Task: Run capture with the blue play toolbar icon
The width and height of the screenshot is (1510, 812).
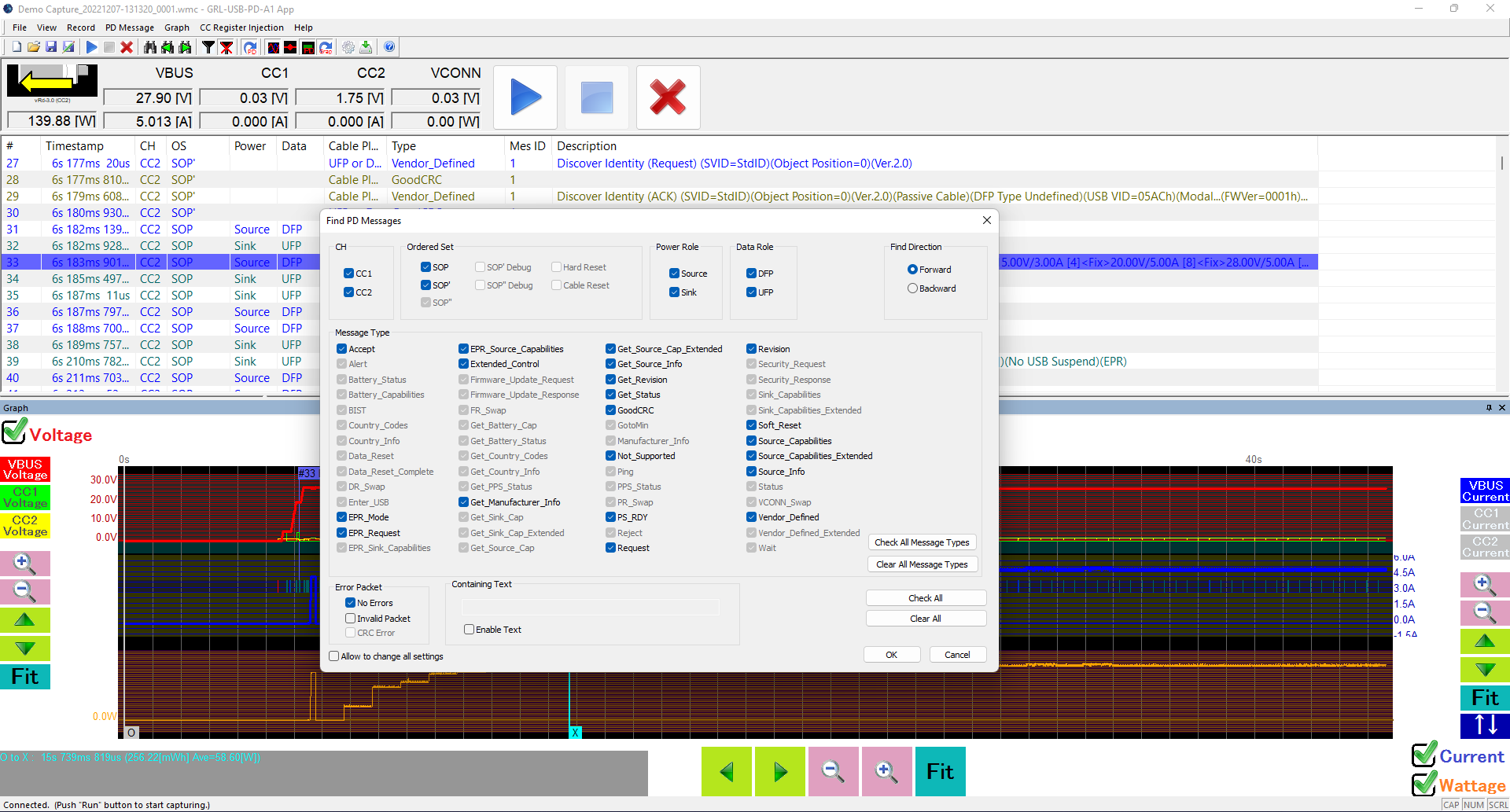Action: pyautogui.click(x=91, y=47)
